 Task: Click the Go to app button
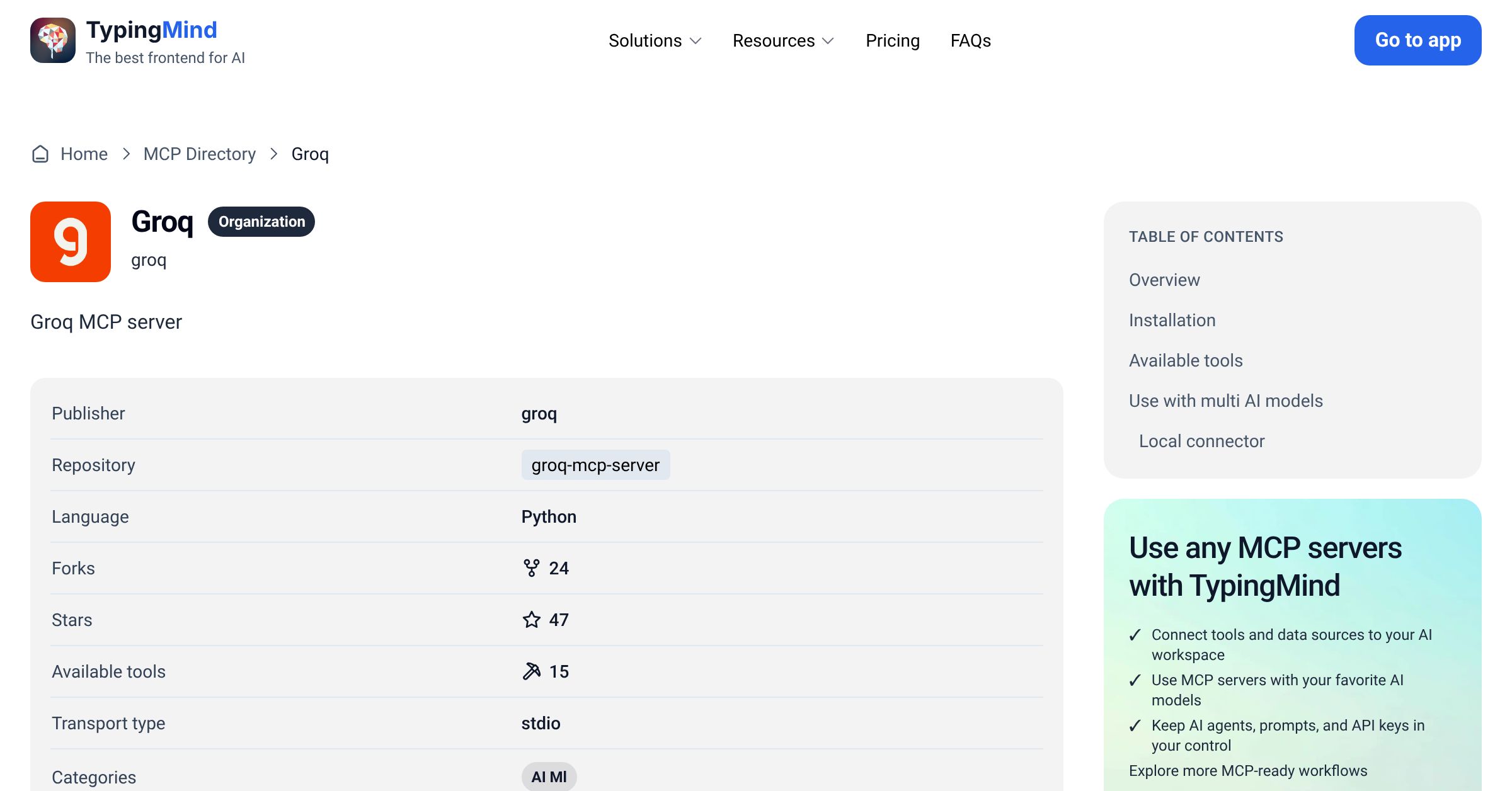[x=1417, y=40]
